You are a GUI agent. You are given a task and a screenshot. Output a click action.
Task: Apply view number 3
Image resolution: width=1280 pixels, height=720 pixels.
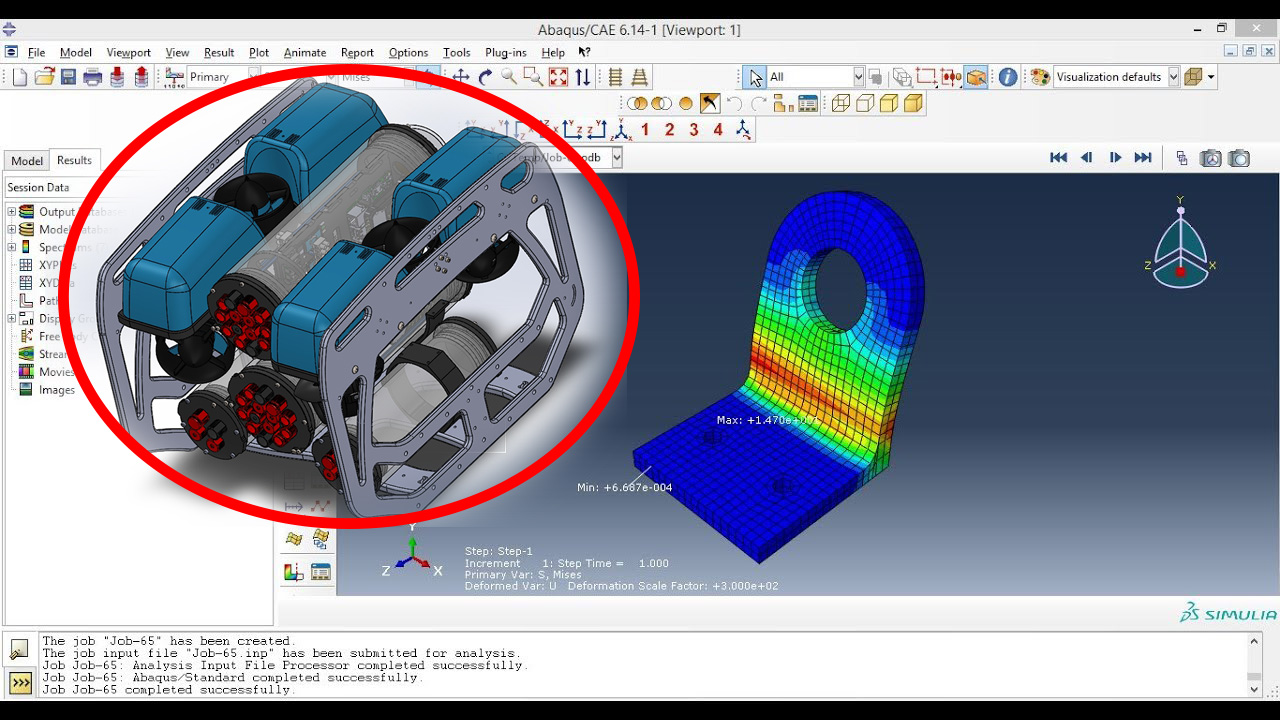(x=693, y=129)
